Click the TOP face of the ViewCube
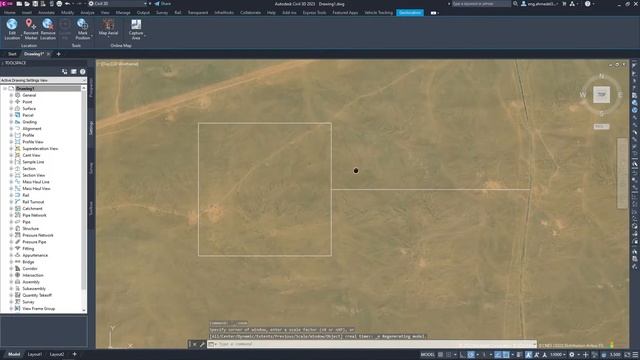The width and height of the screenshot is (640, 360). click(601, 95)
